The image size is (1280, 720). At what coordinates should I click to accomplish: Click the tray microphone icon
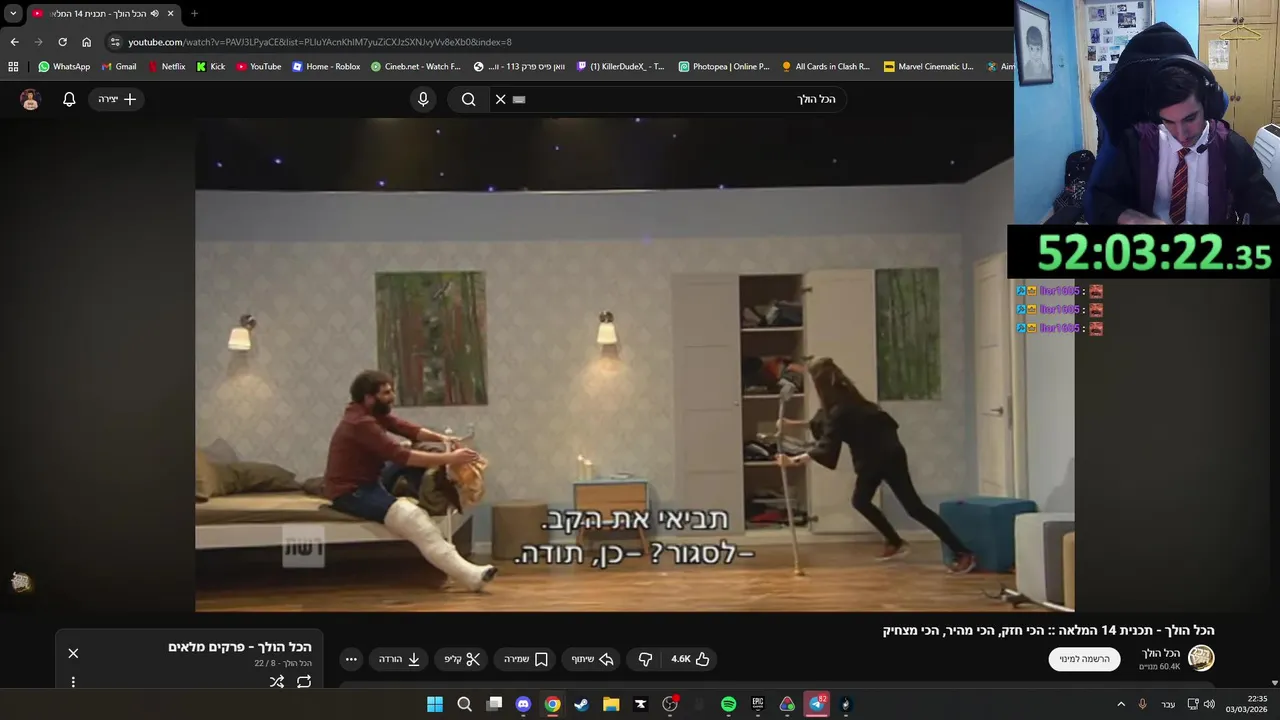pos(1143,704)
